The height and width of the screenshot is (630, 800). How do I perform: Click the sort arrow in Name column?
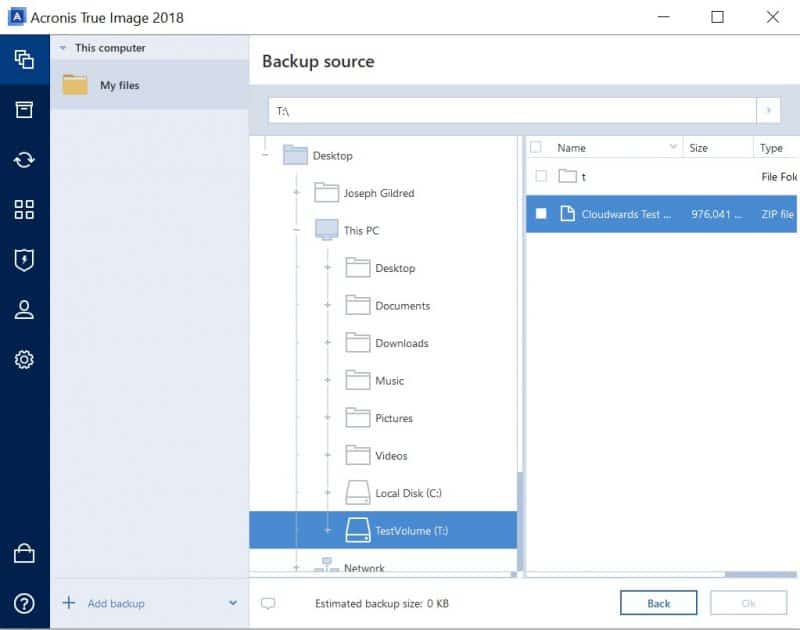pyautogui.click(x=673, y=147)
